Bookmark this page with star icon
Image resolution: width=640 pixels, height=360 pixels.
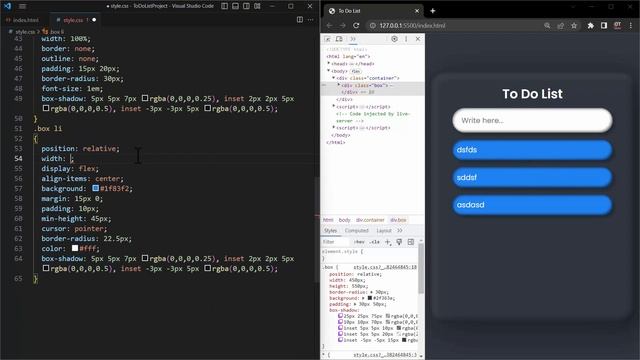click(574, 25)
